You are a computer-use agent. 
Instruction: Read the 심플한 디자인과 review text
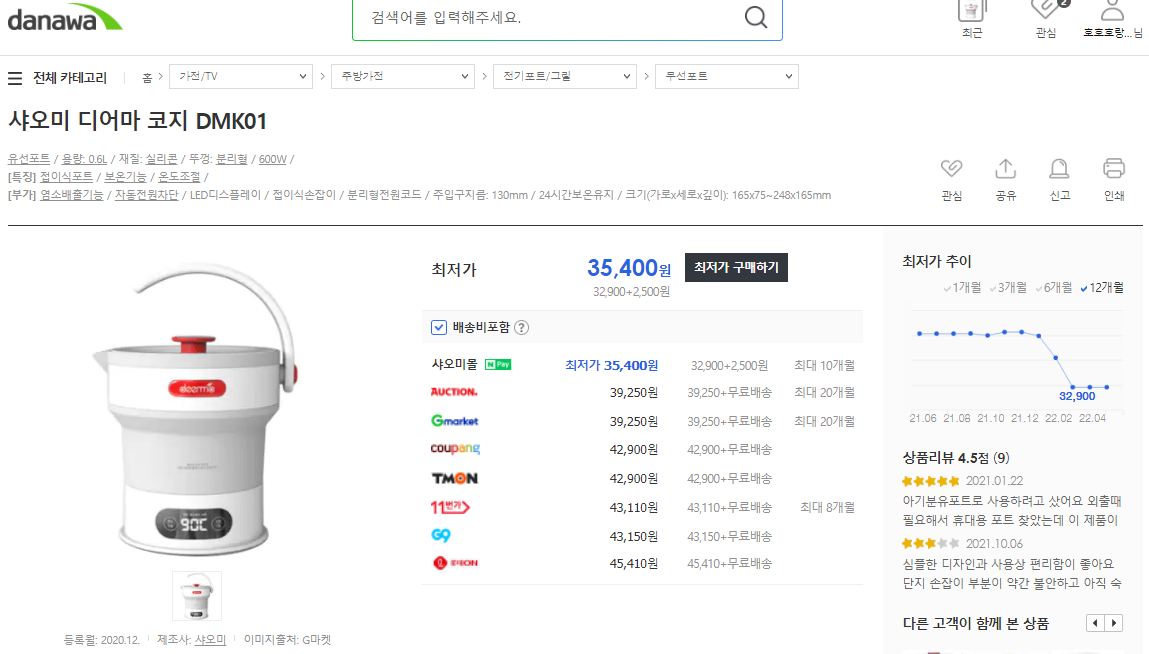tap(1012, 573)
